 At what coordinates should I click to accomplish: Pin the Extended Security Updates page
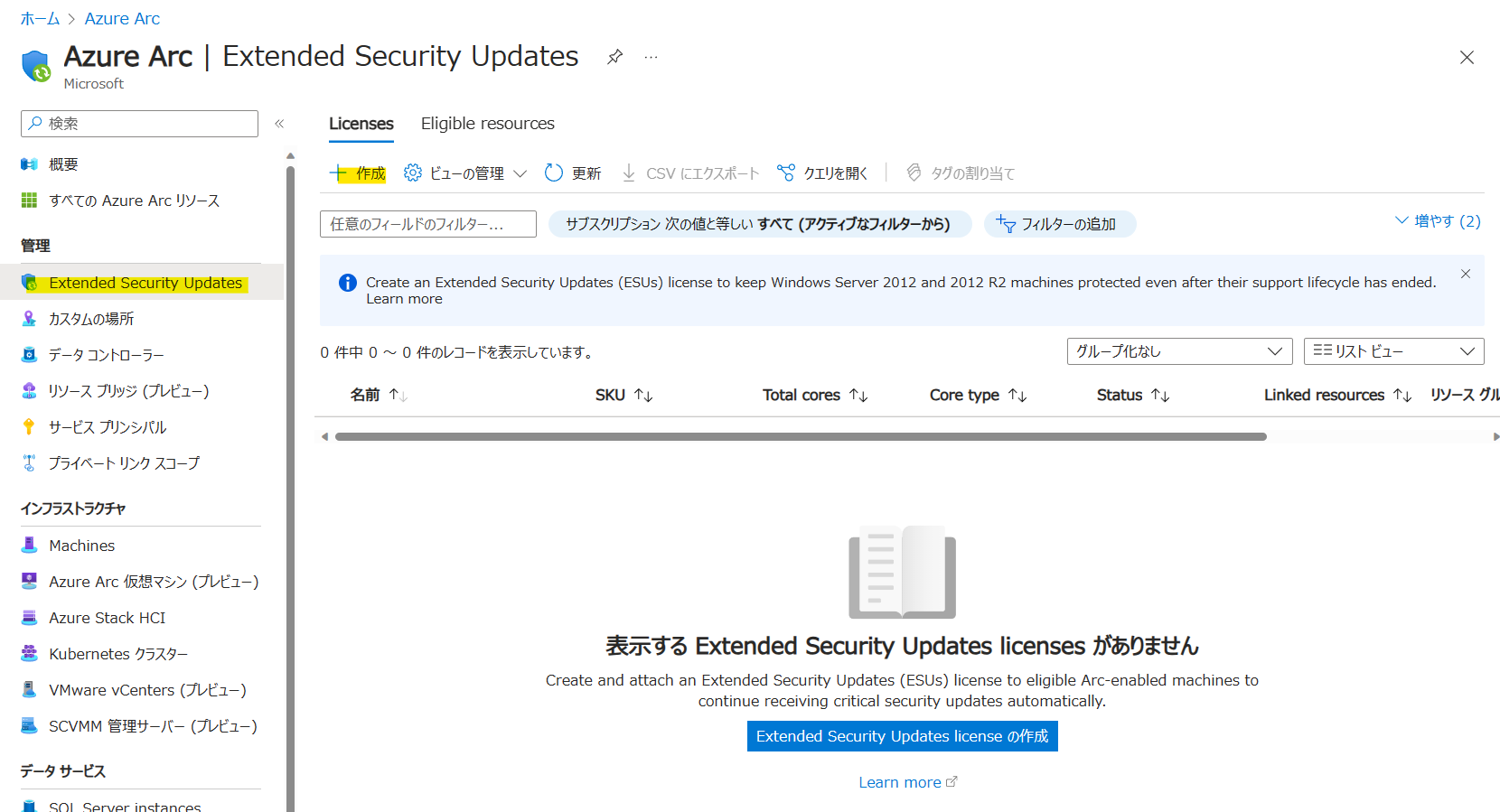tap(614, 57)
